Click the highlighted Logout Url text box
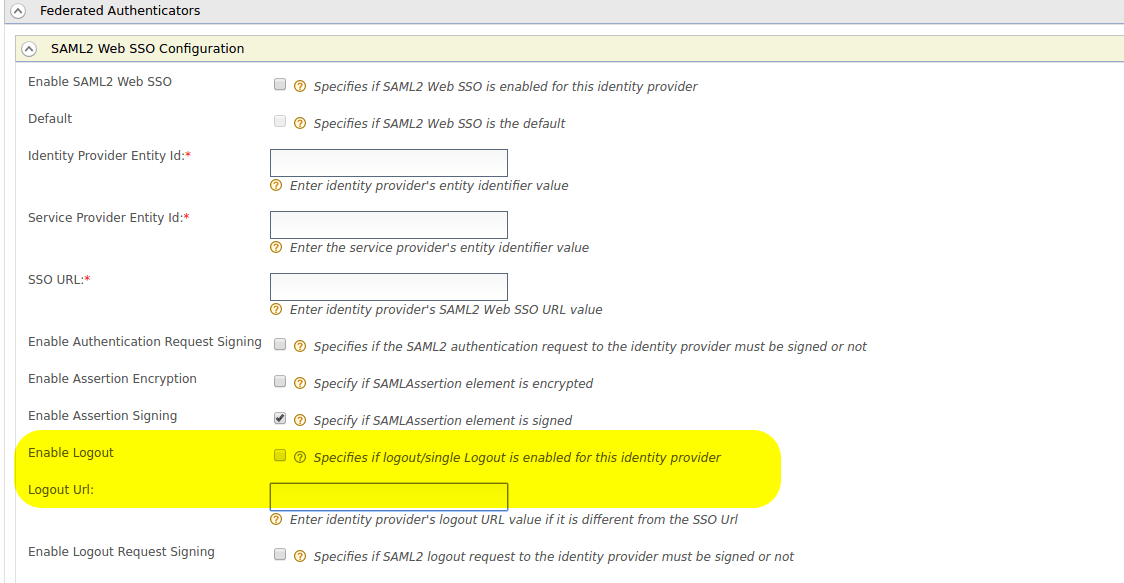This screenshot has width=1124, height=583. point(388,496)
